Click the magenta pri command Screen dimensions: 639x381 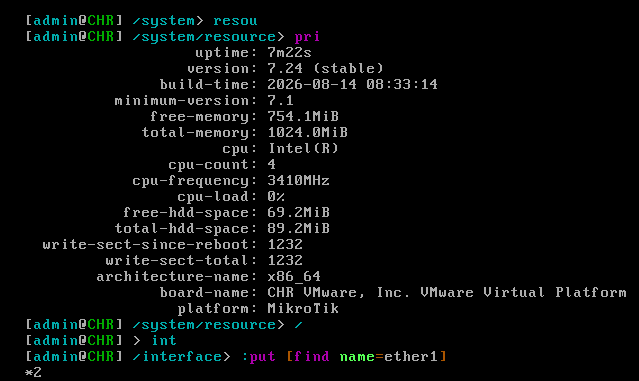tap(307, 37)
